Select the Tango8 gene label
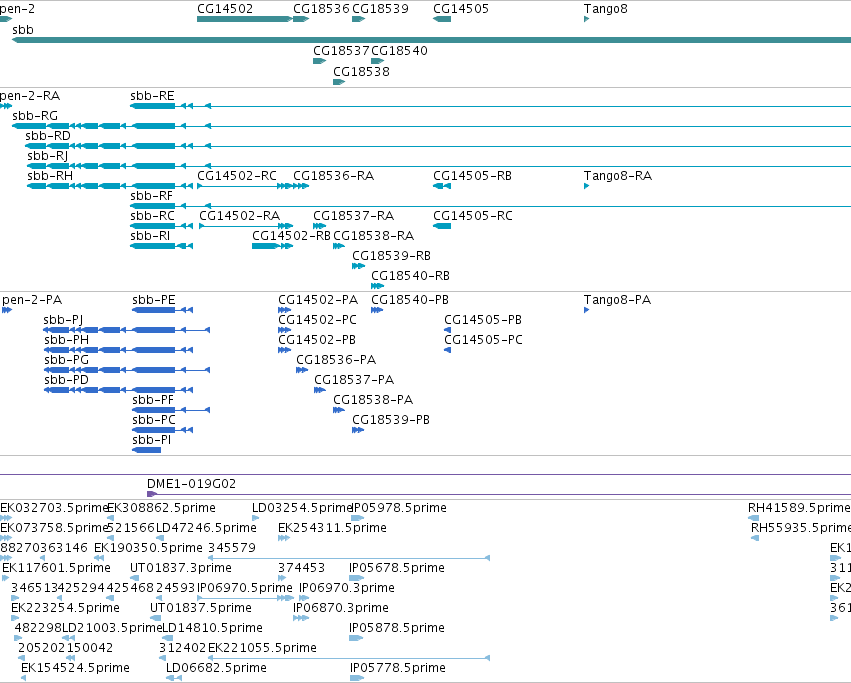The width and height of the screenshot is (851, 683). click(x=606, y=9)
